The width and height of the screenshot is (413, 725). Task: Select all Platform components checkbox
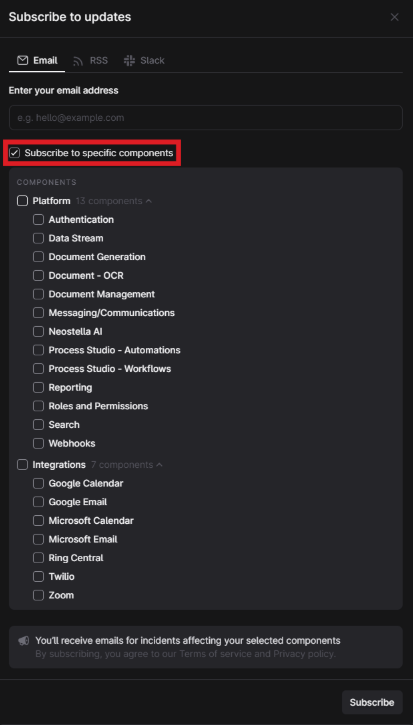pos(22,201)
